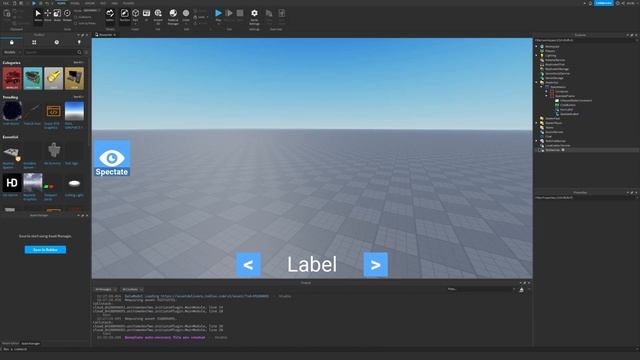Open the teal buildings category thumbnail
Viewport: 640px width, 360px height.
tap(33, 78)
